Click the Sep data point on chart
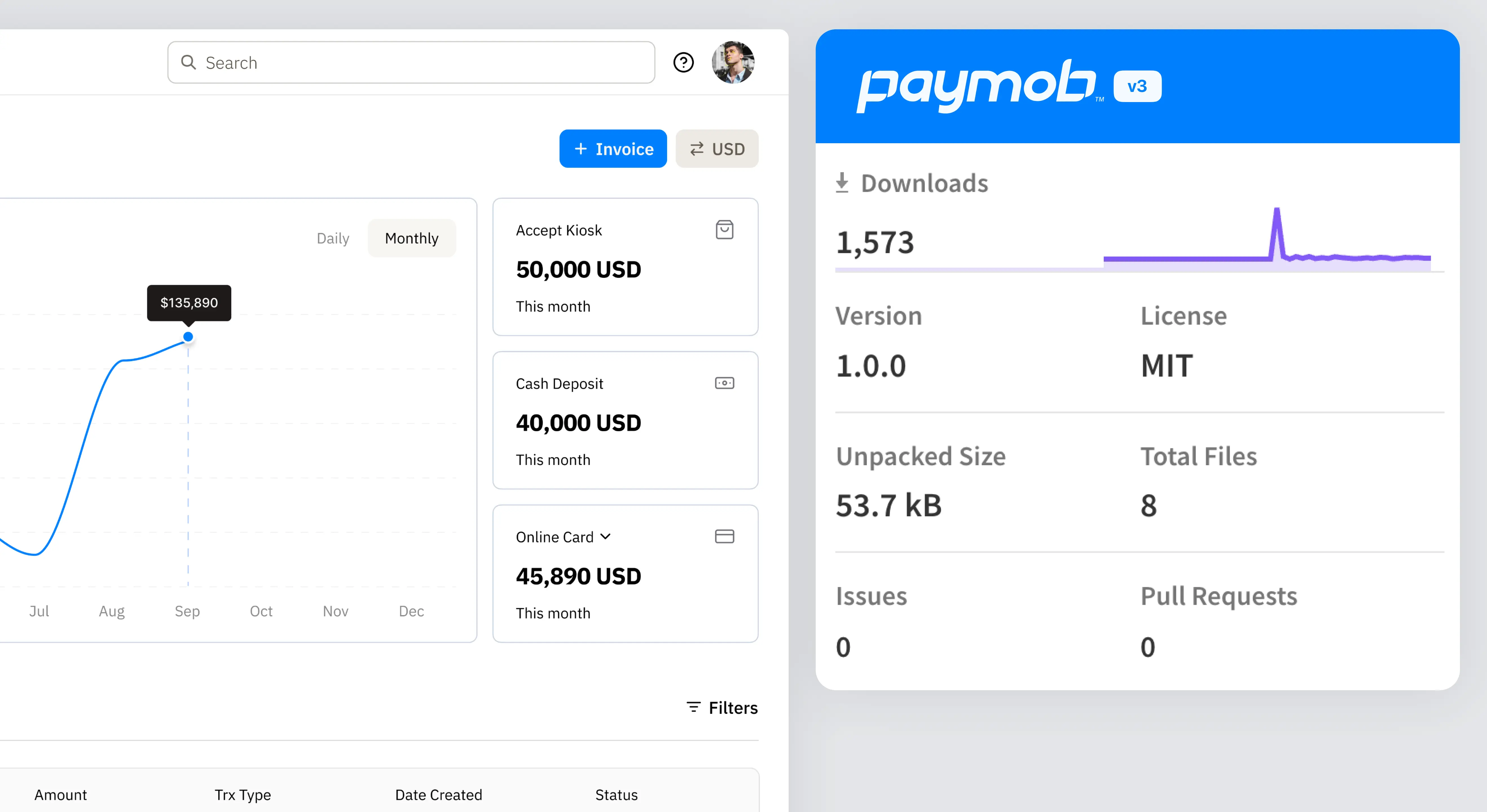Viewport: 1487px width, 812px height. click(188, 336)
